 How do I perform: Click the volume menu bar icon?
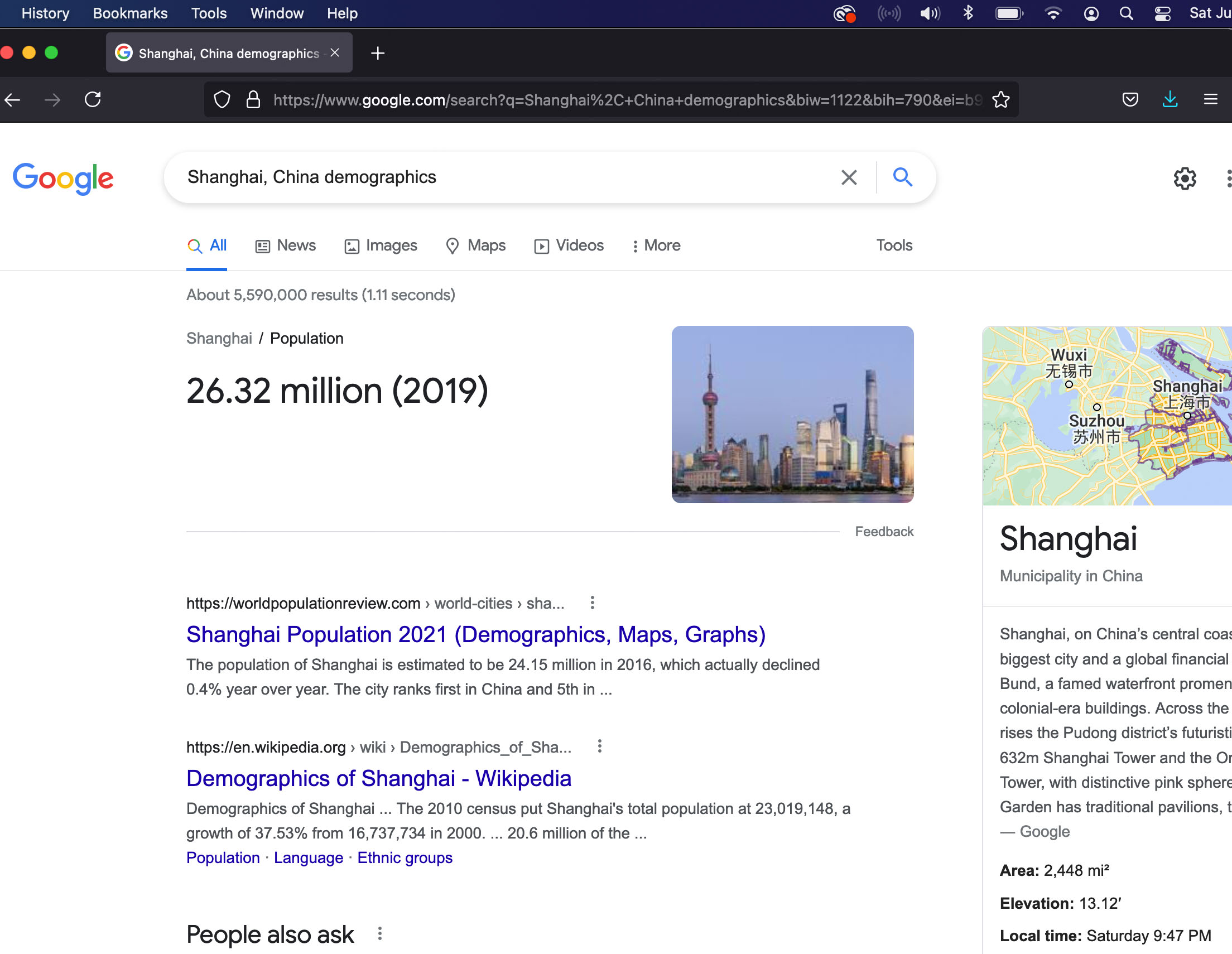930,13
